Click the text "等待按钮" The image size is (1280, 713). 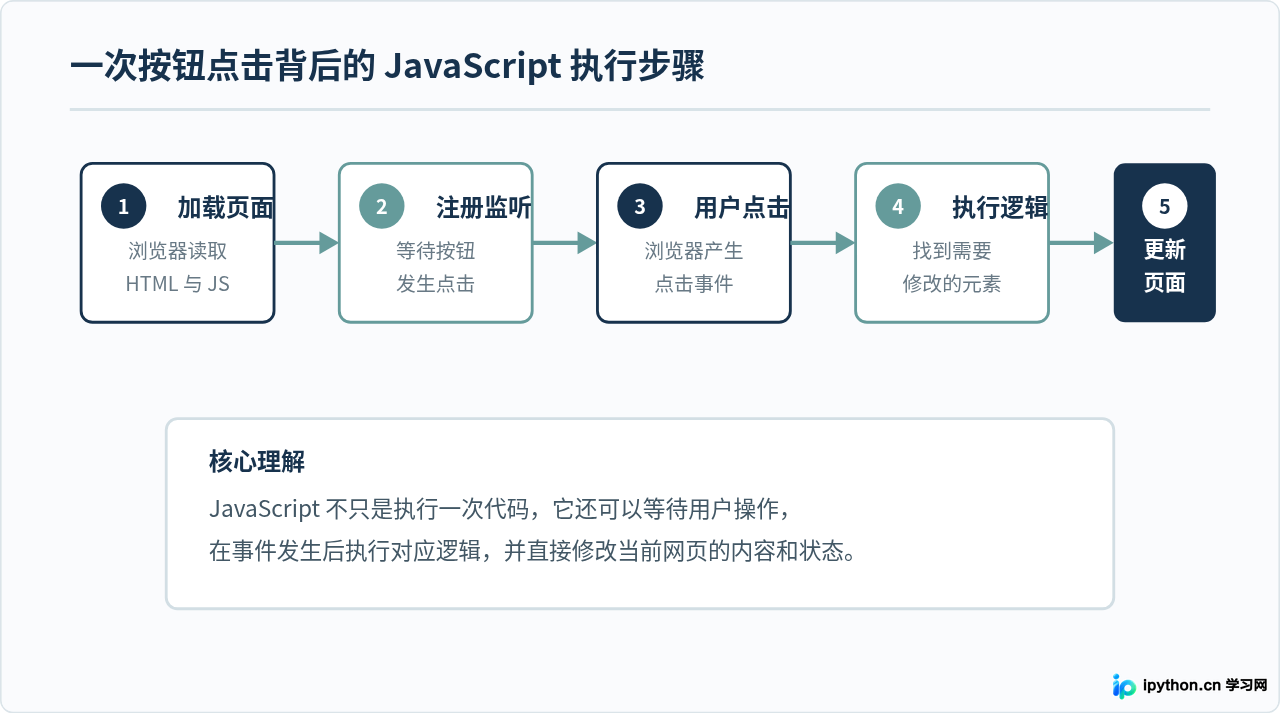pyautogui.click(x=435, y=251)
